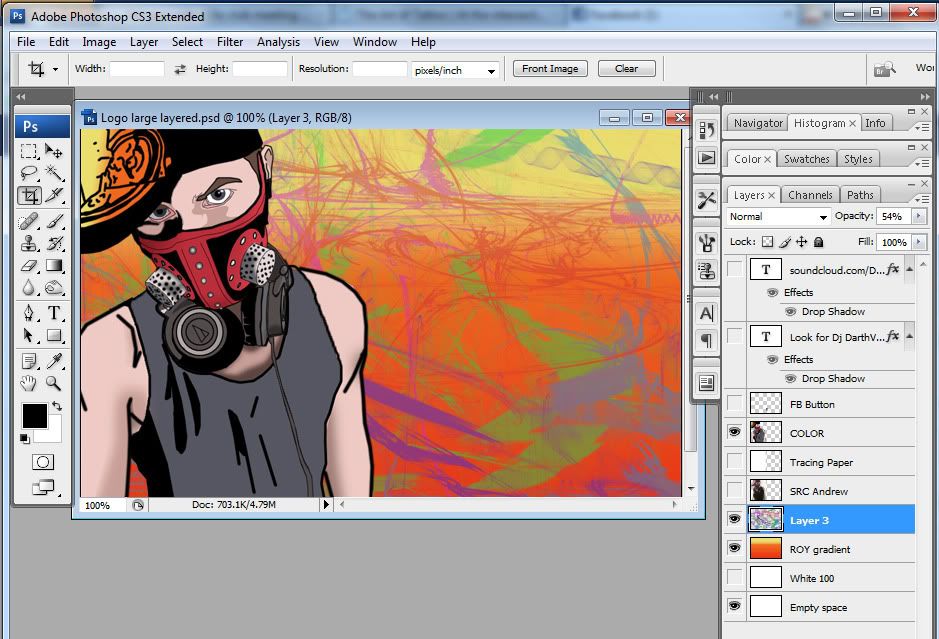
Task: Switch to the Navigator tab
Action: [x=758, y=123]
